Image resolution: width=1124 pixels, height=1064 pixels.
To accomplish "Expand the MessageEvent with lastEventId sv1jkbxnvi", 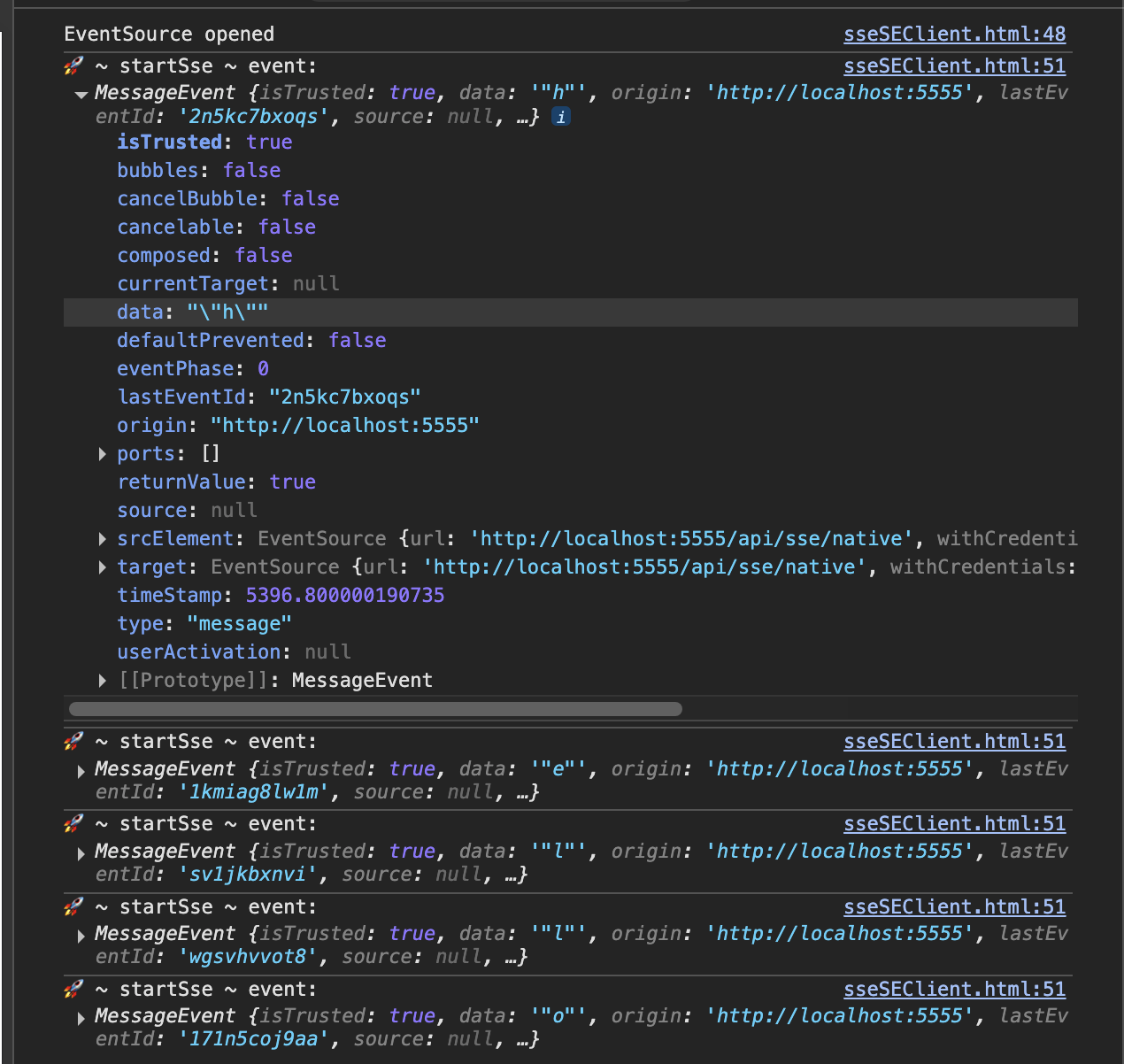I will pyautogui.click(x=81, y=852).
